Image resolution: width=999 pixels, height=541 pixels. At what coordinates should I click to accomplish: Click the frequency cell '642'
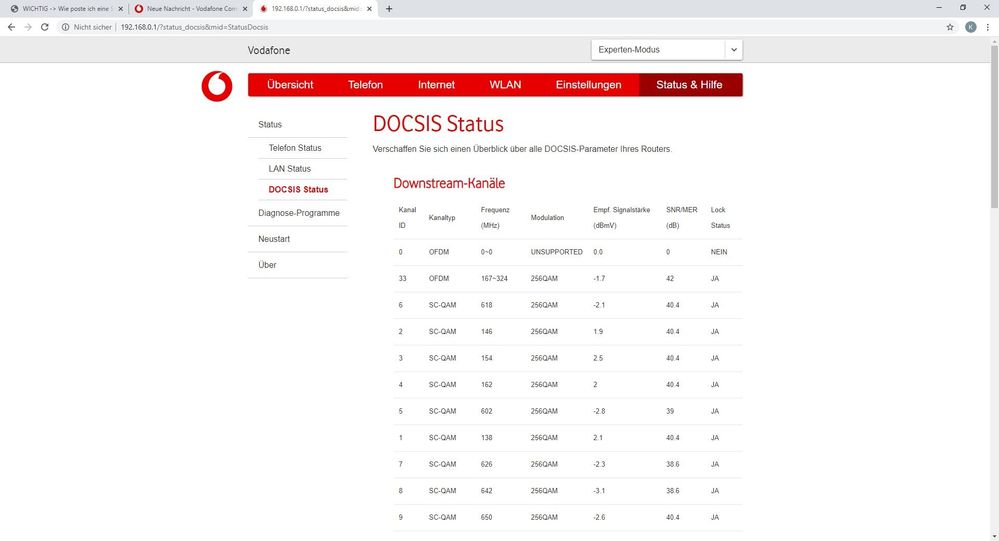click(x=486, y=491)
